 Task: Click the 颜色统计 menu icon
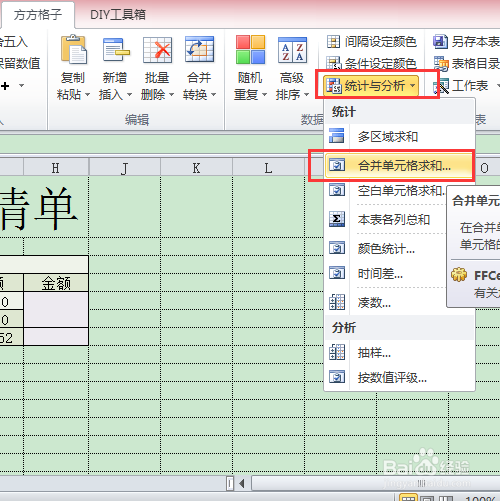coord(337,248)
